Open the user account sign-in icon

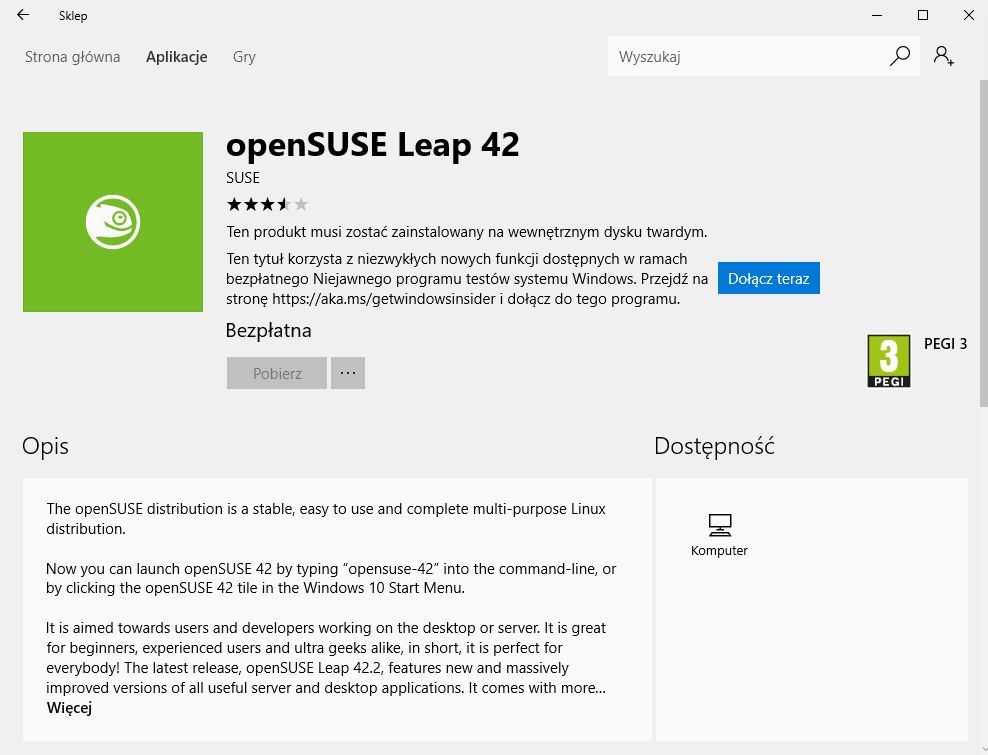tap(943, 56)
